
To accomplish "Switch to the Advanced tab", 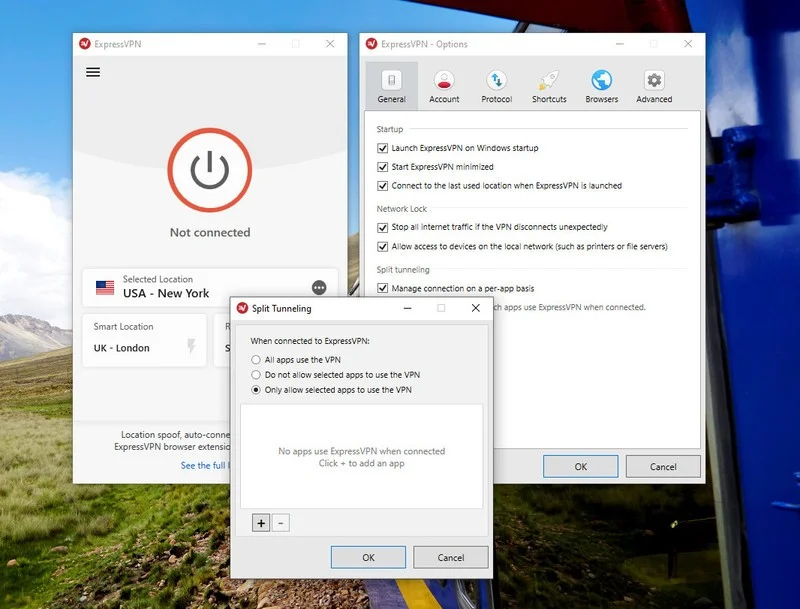I will (x=654, y=86).
